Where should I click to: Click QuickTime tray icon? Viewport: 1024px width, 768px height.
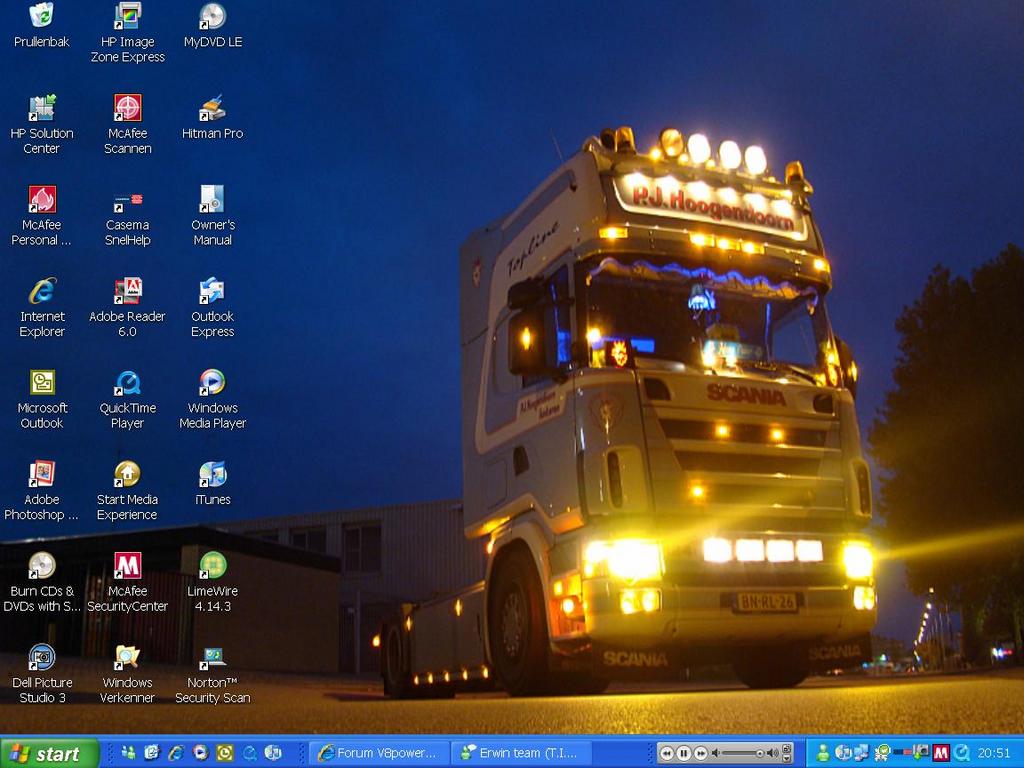point(961,753)
